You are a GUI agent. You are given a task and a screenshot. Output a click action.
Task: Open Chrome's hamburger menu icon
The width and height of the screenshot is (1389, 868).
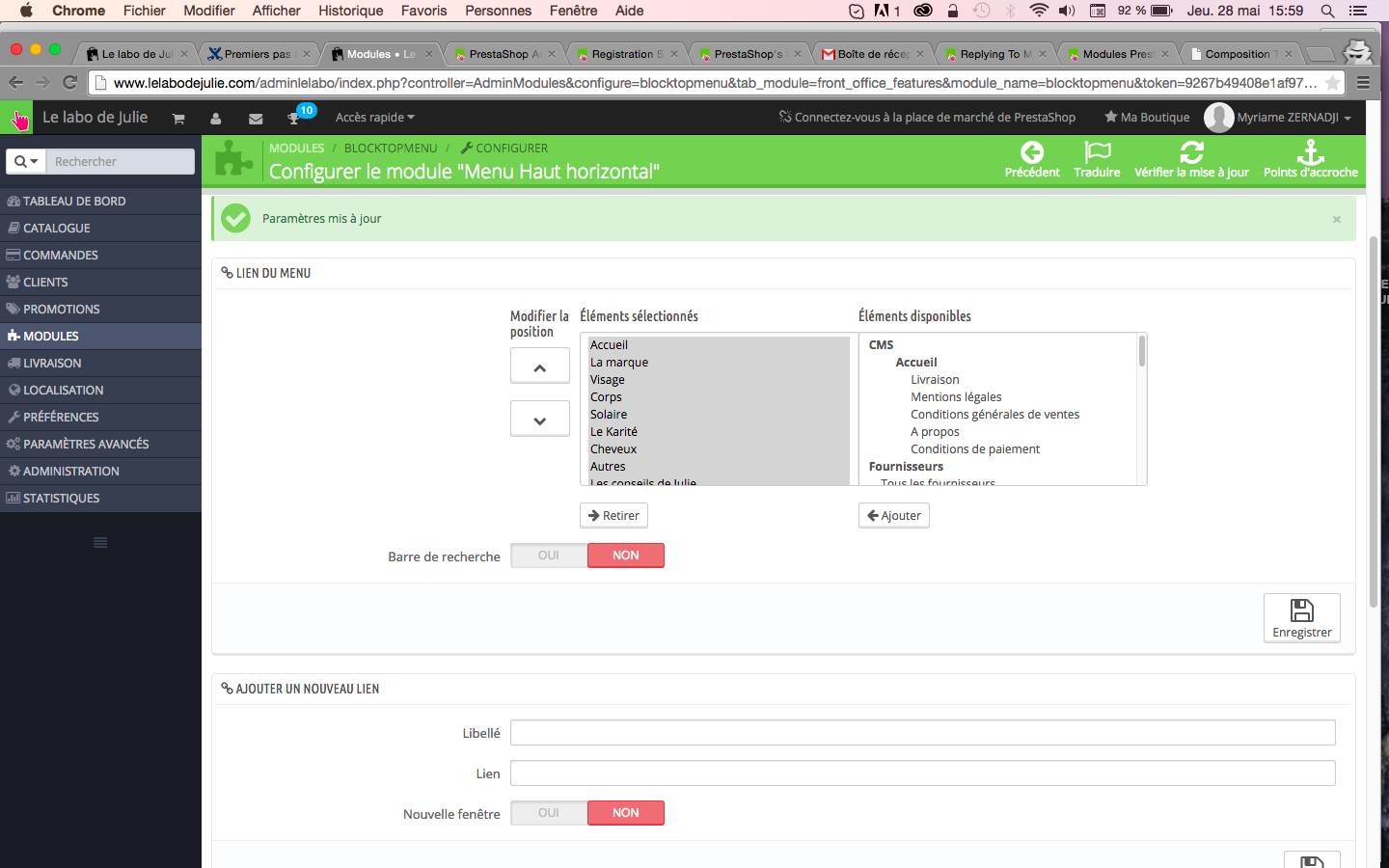pos(1364,83)
